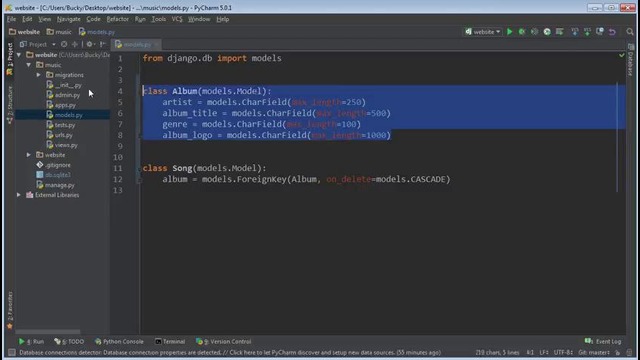This screenshot has width=640, height=360.
Task: Click the Scroll from Source icon
Action: (x=64, y=44)
